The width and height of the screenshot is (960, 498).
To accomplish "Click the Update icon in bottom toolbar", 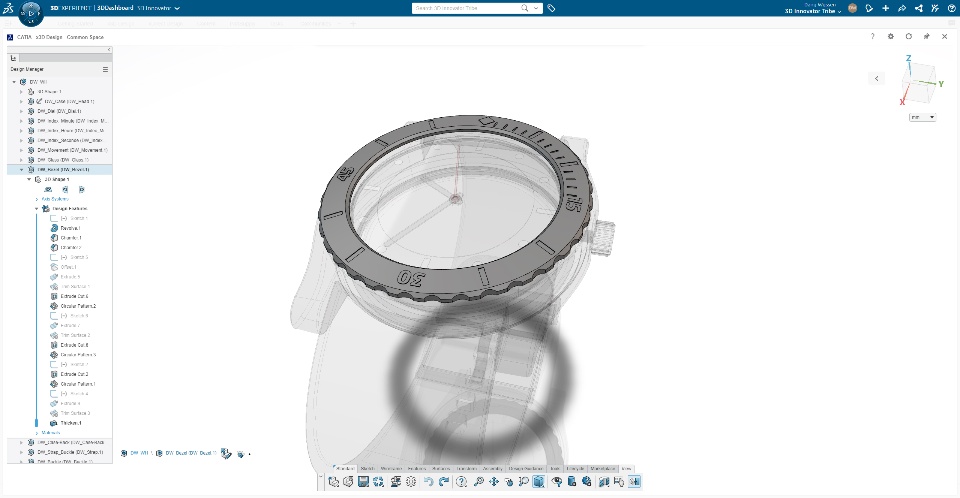I will 378,482.
